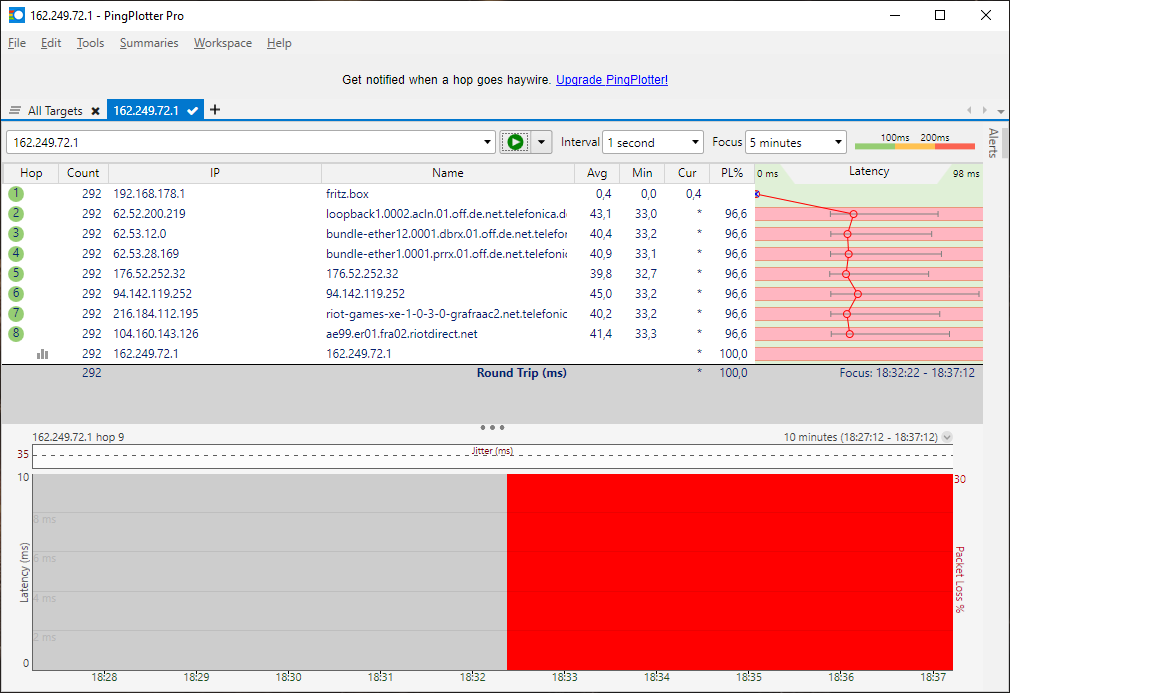The width and height of the screenshot is (1152, 693).
Task: Click the Name column header
Action: click(x=447, y=173)
